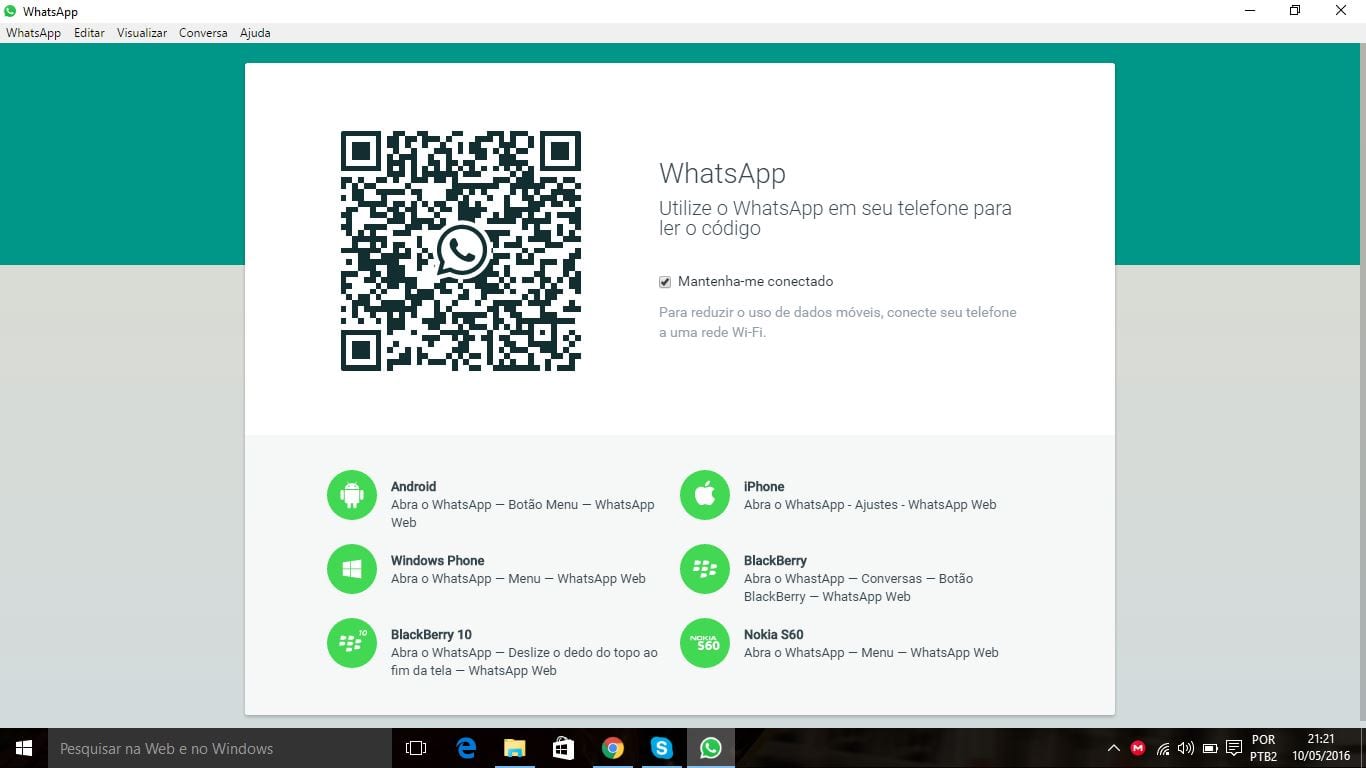This screenshot has width=1366, height=768.
Task: Open Skype from the taskbar
Action: (661, 748)
